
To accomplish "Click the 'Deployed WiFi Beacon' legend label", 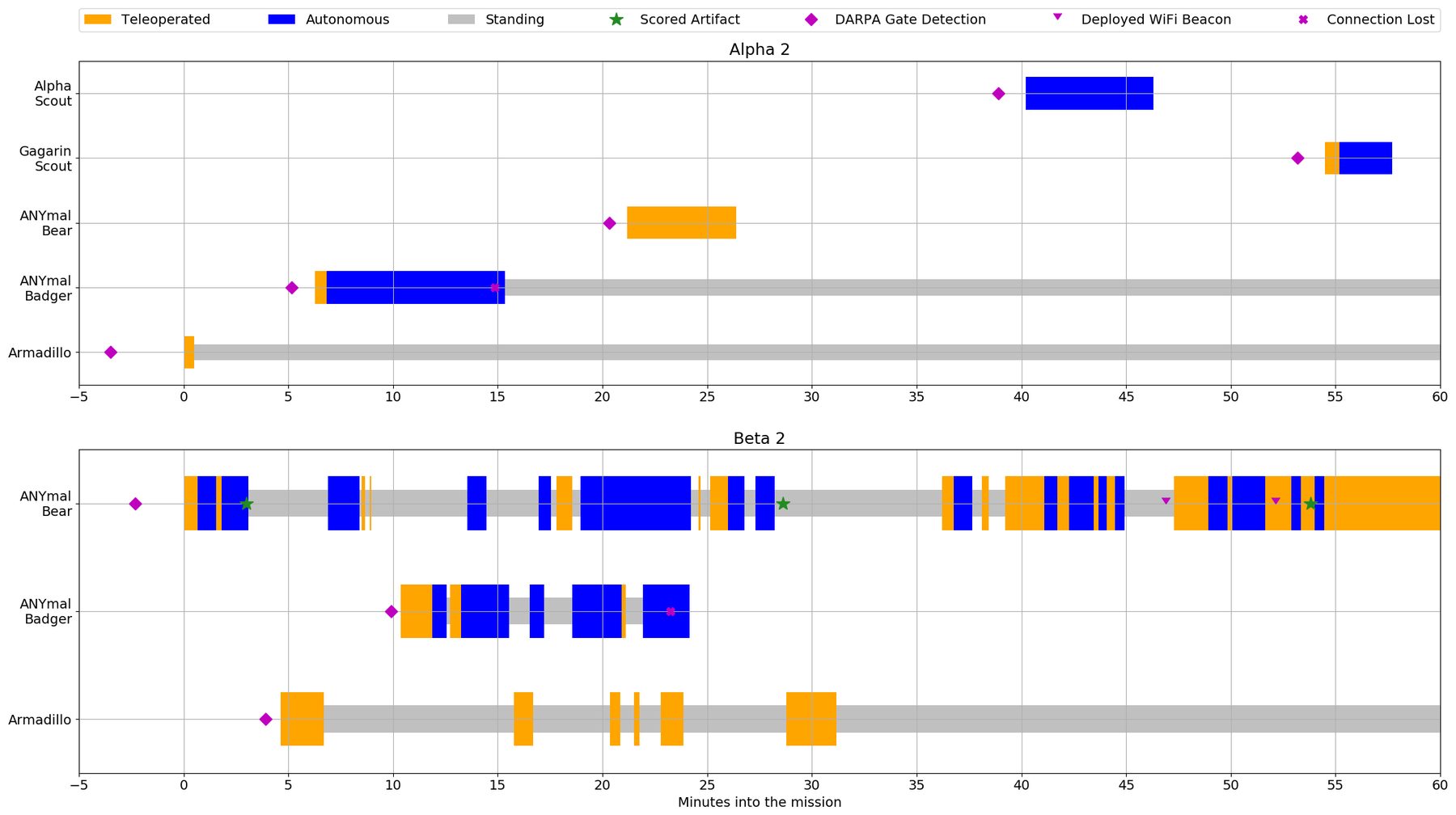I will [1156, 19].
